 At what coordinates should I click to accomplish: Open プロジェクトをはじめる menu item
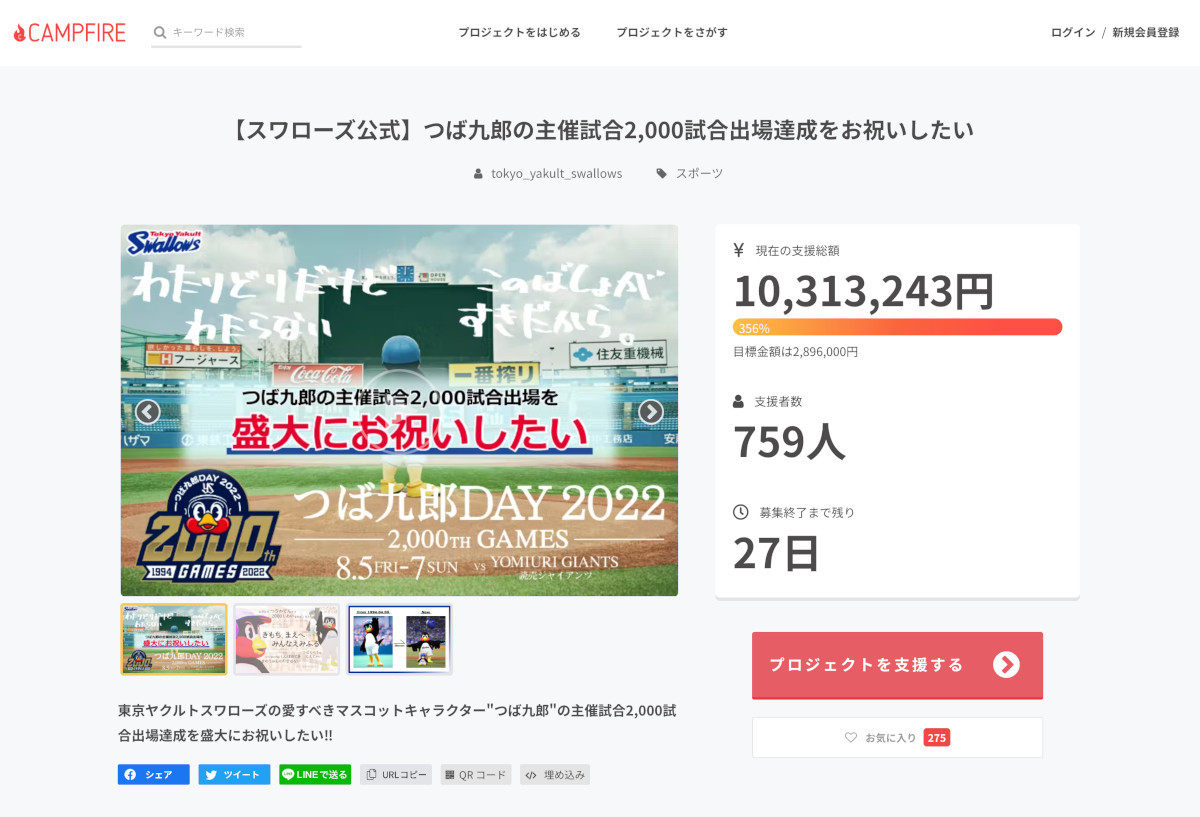coord(519,32)
